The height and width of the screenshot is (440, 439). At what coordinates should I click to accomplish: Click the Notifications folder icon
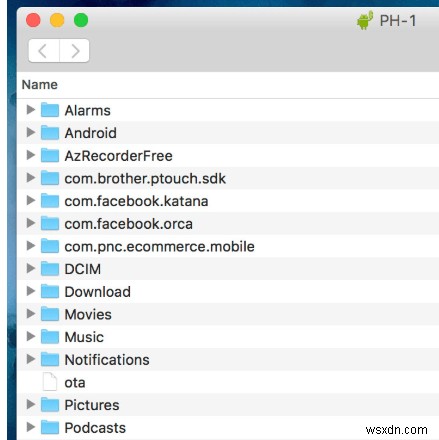coord(50,359)
